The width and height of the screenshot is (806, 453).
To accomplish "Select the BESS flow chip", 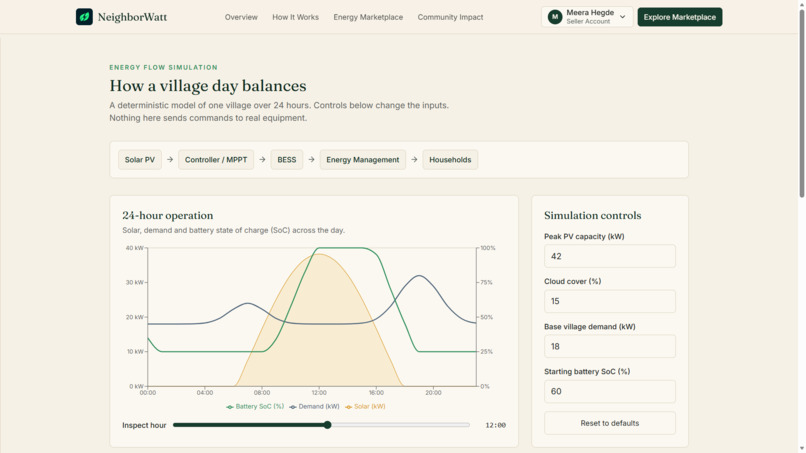I will (x=287, y=160).
